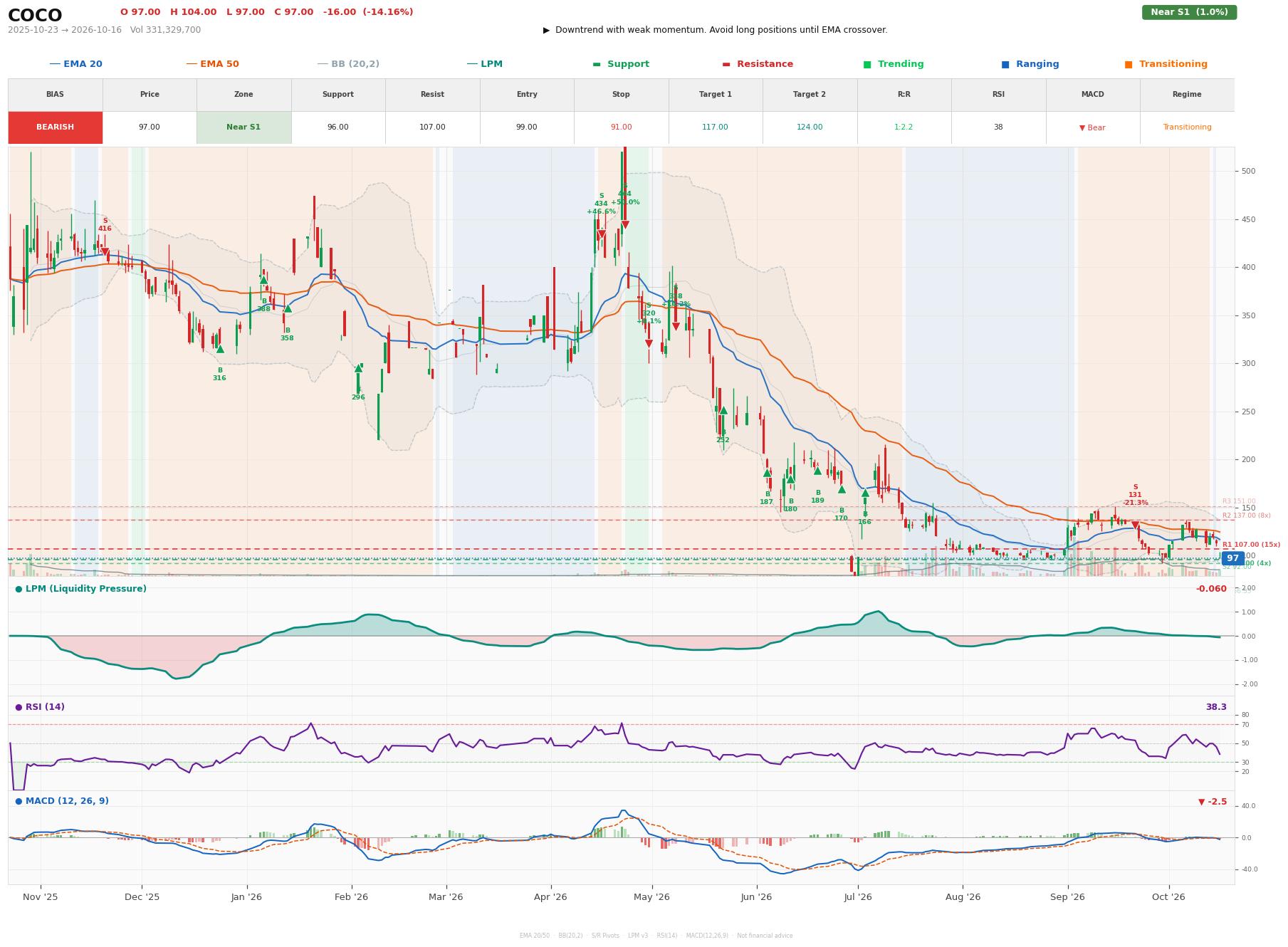The image size is (1288, 947).
Task: Click the B 187 buy signal marker
Action: (x=767, y=473)
